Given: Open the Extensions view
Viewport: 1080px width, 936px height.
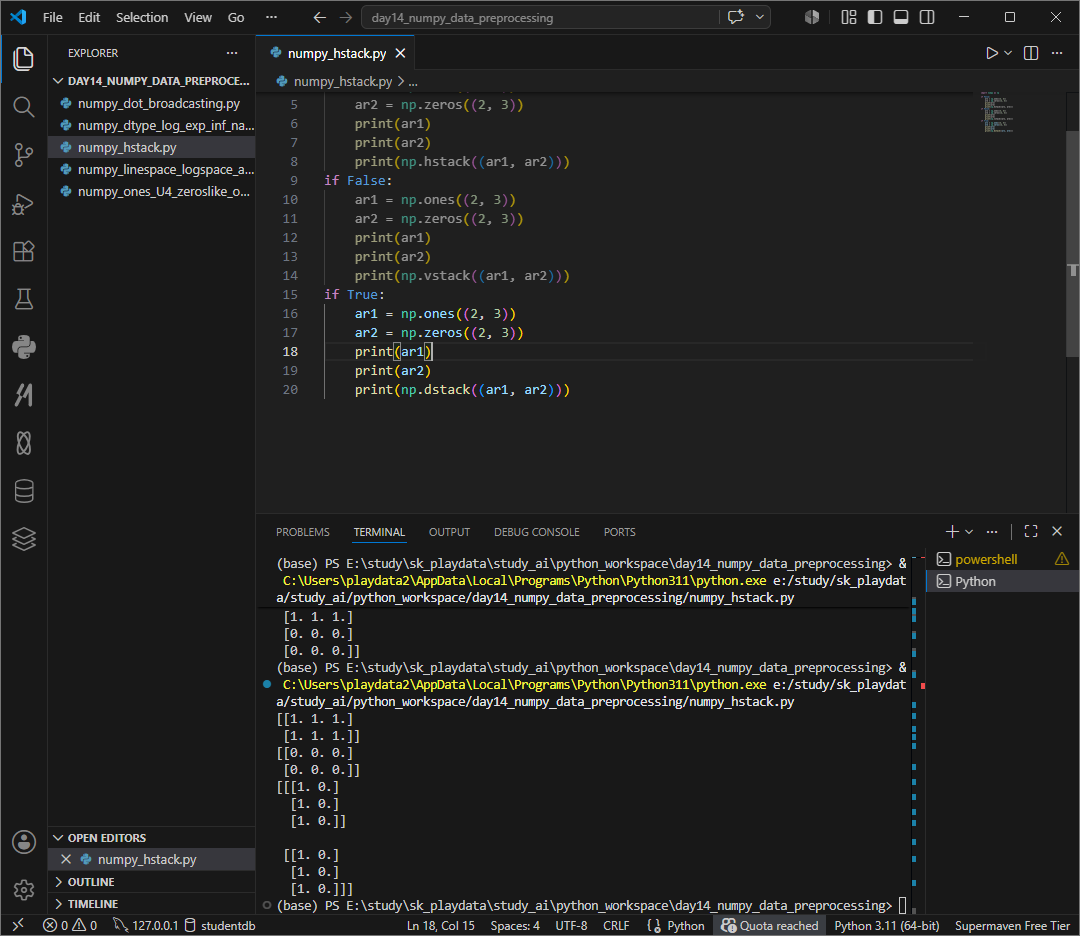Looking at the screenshot, I should [23, 251].
